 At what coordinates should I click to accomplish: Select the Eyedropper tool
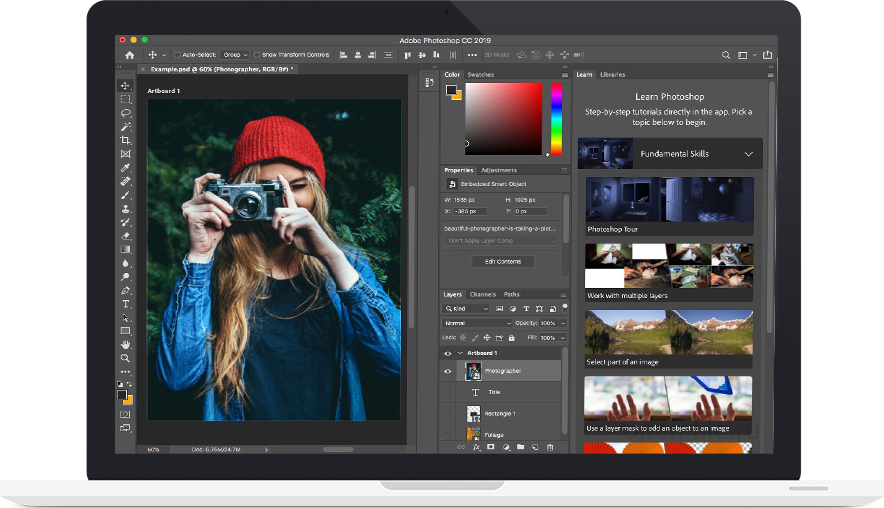pos(125,167)
